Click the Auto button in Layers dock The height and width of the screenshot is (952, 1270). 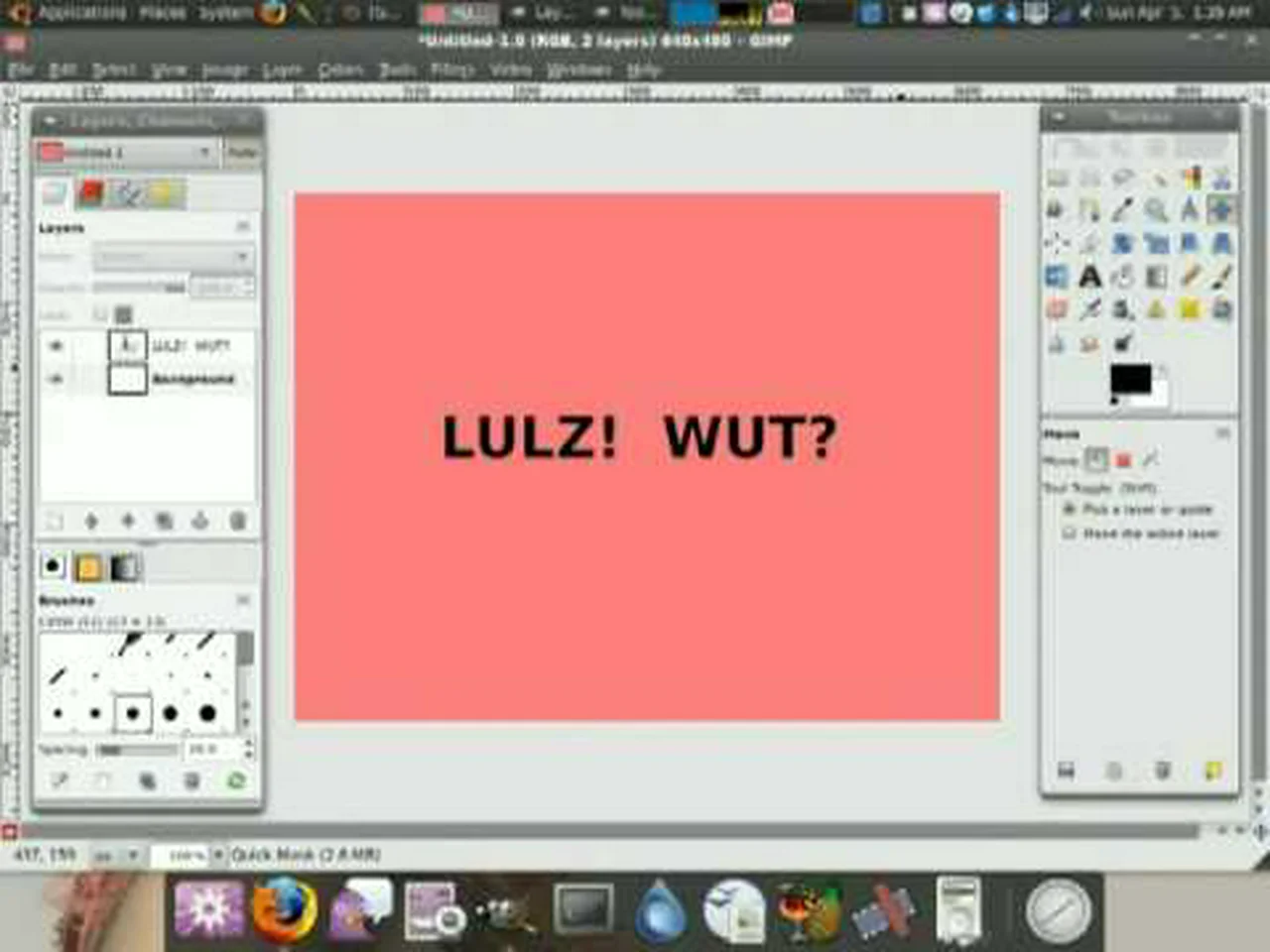[241, 152]
